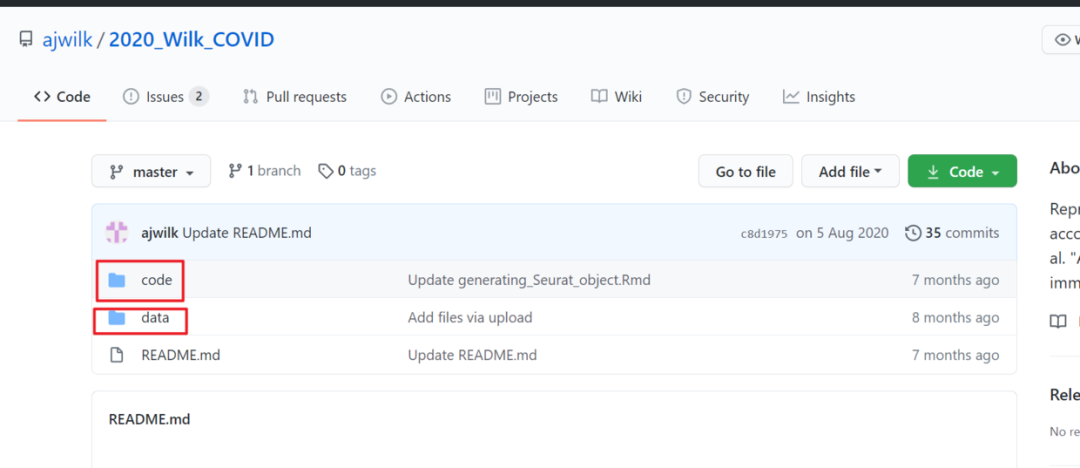Expand the master branch dropdown

[x=151, y=172]
